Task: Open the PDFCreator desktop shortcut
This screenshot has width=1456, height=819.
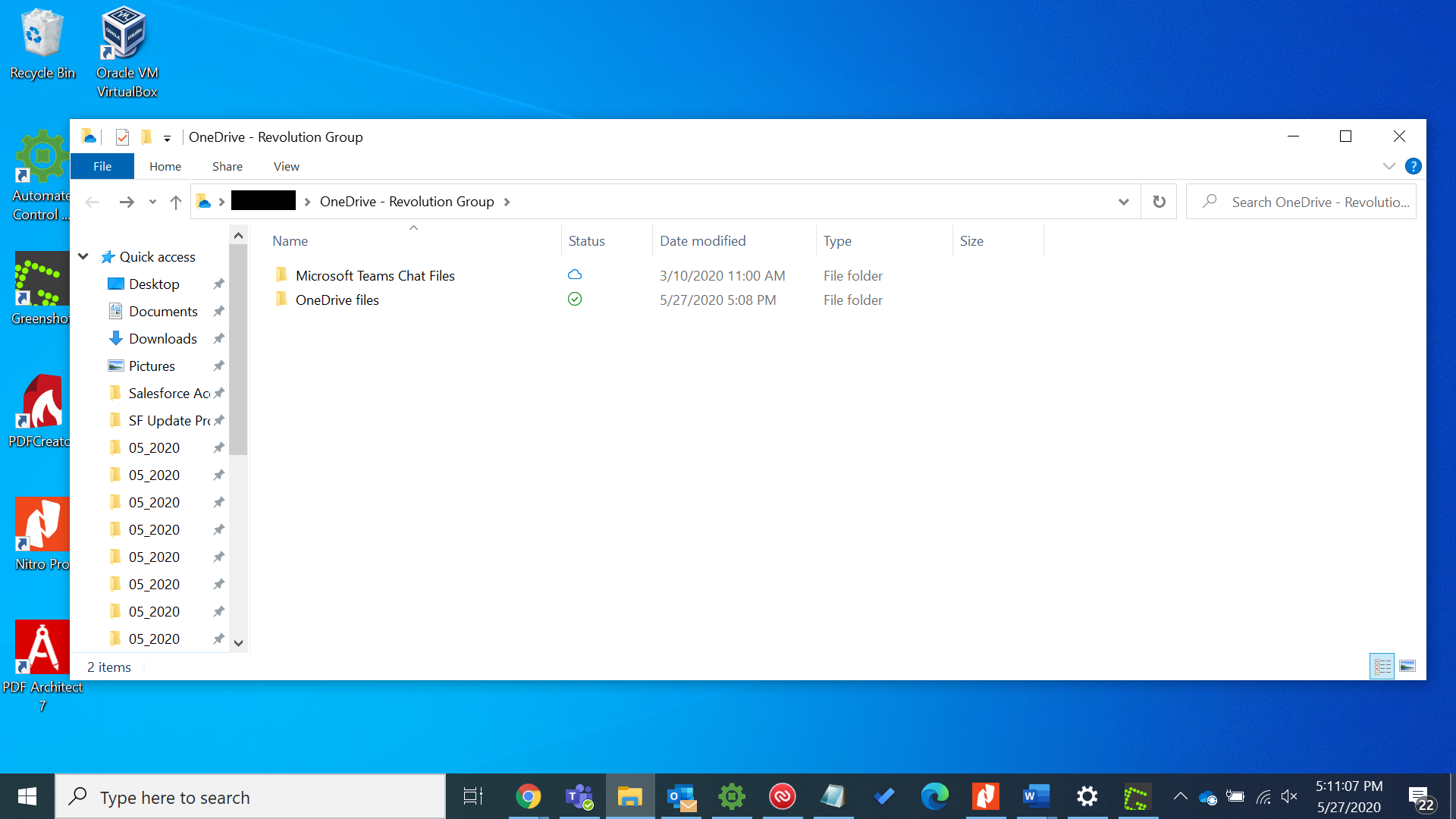Action: click(x=42, y=412)
